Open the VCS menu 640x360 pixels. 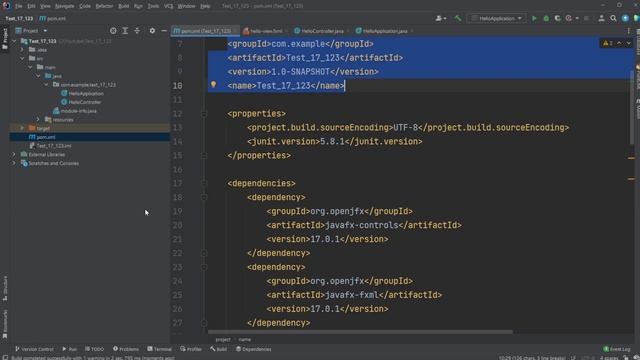coord(168,6)
